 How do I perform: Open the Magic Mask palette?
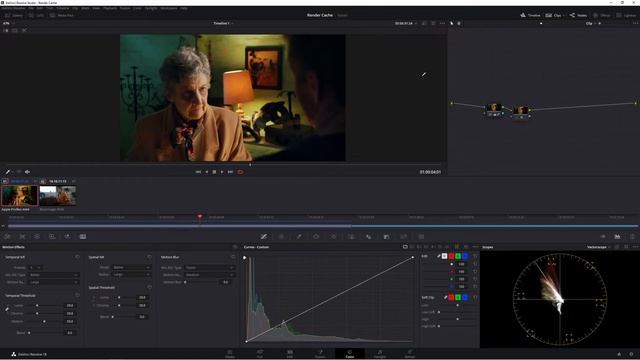point(351,236)
